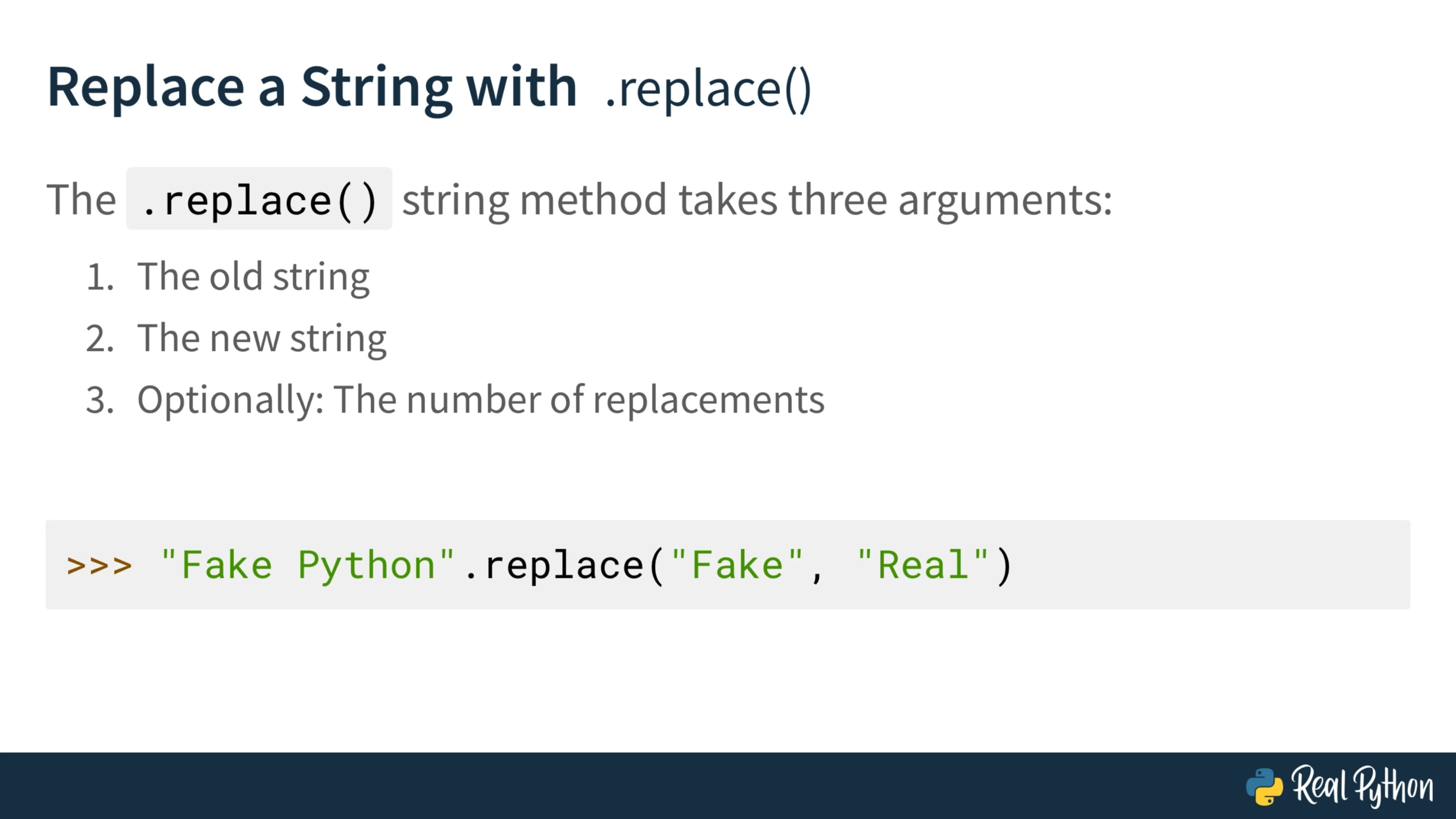Click the "Fake" argument in code
The width and height of the screenshot is (1456, 819).
[x=737, y=565]
